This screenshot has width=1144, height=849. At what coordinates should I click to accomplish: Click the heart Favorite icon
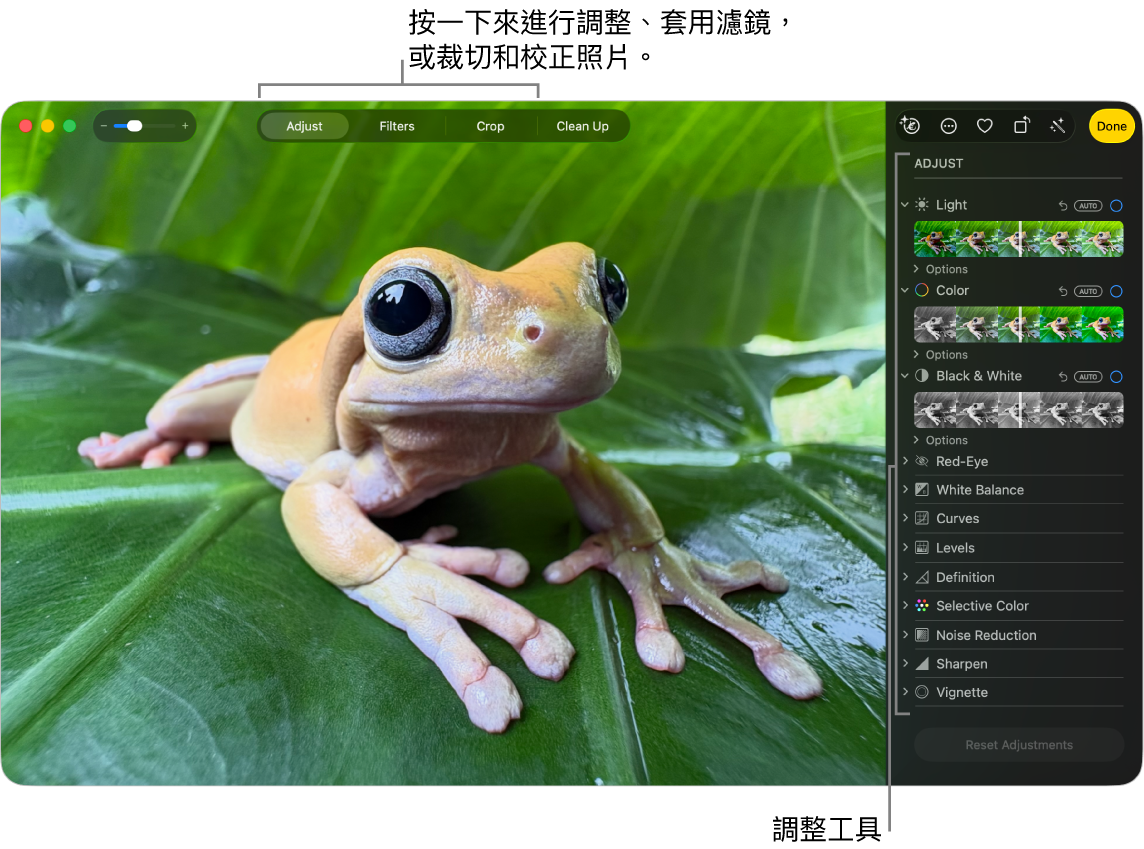[984, 126]
